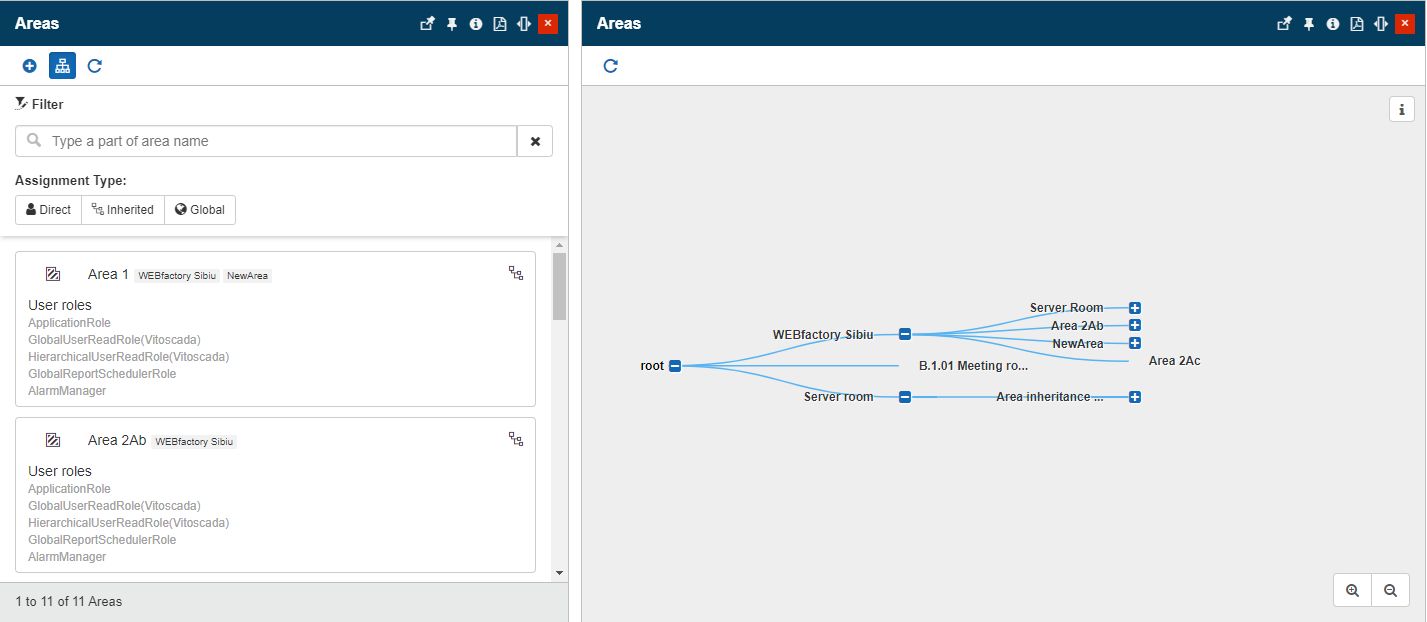The width and height of the screenshot is (1427, 622).
Task: Toggle Inherited assignment type filter
Action: (123, 210)
